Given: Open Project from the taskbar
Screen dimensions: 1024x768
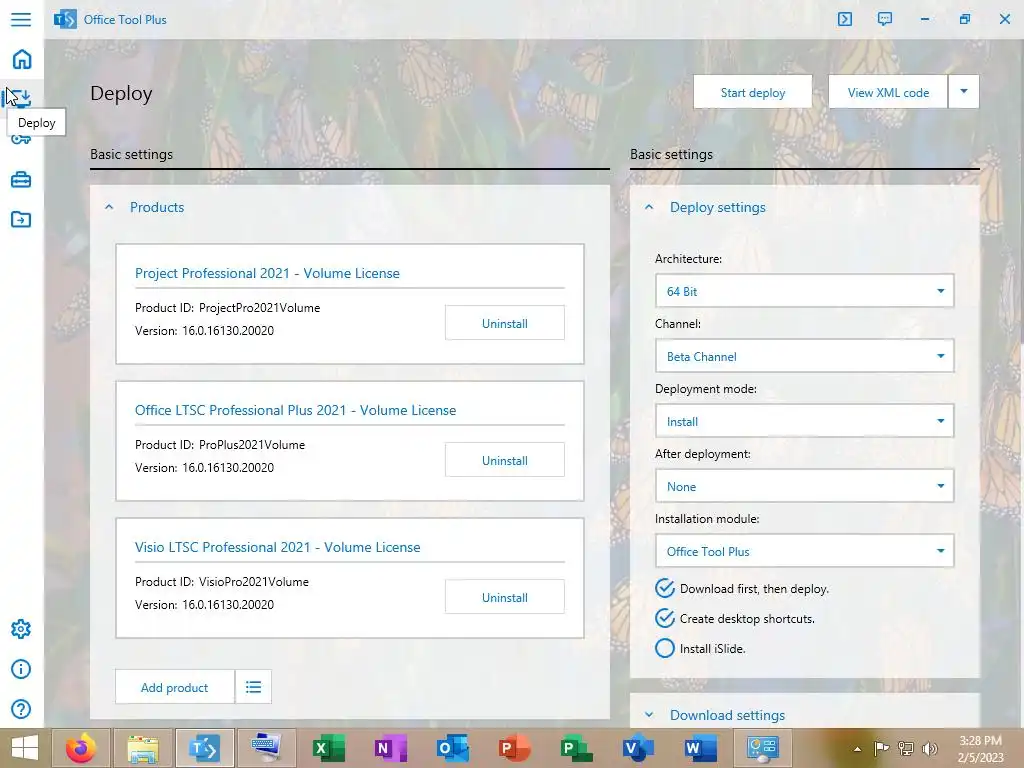Looking at the screenshot, I should [x=576, y=748].
